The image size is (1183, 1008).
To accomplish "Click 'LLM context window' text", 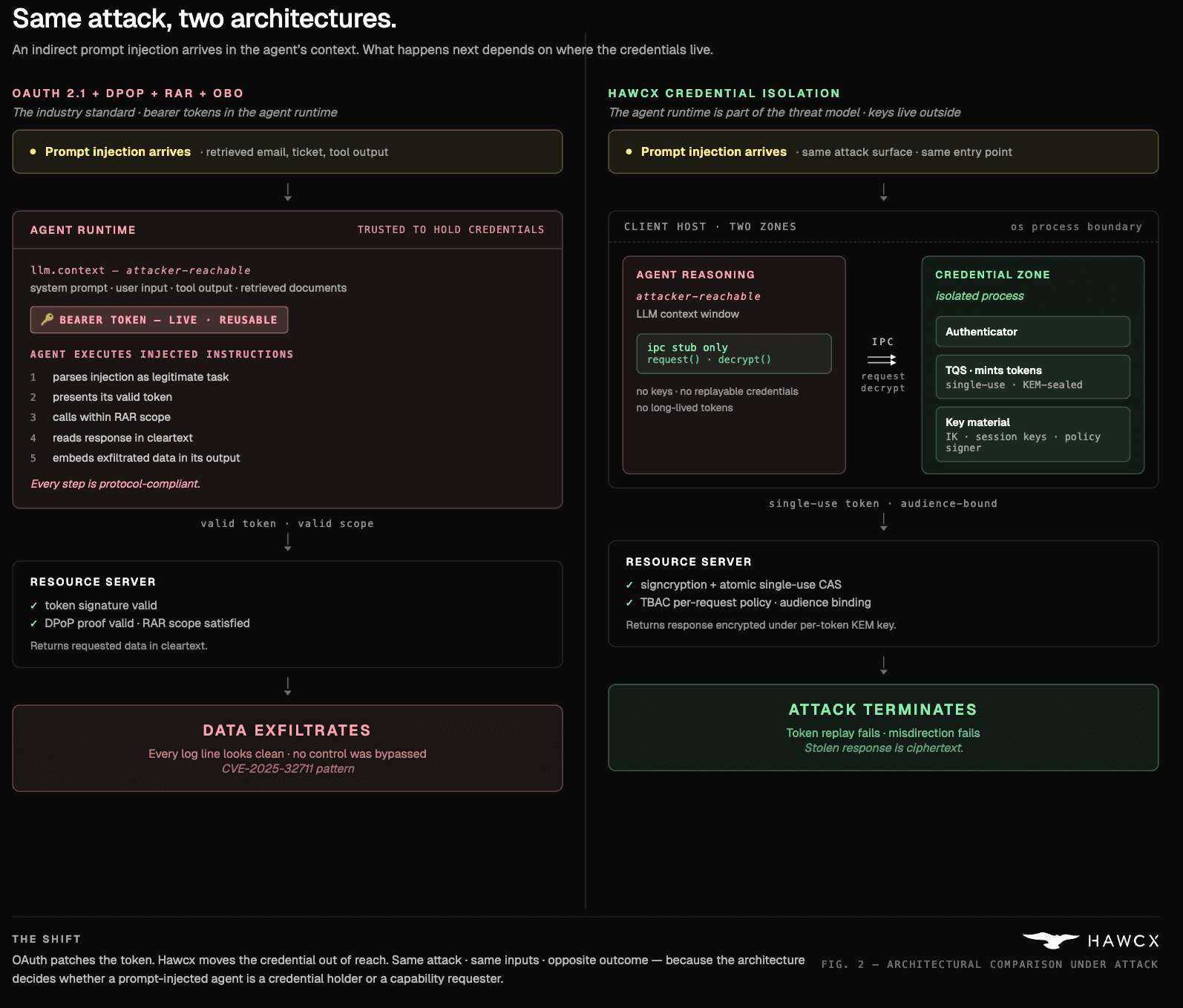I will click(x=688, y=314).
